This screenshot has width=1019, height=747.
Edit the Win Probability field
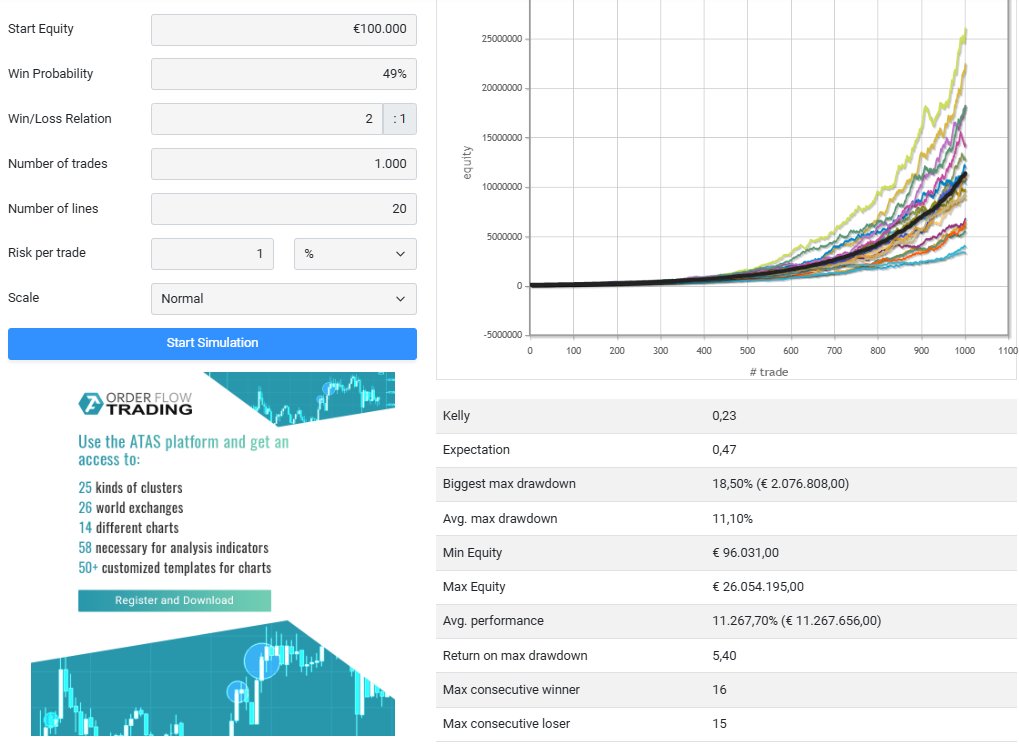tap(284, 74)
